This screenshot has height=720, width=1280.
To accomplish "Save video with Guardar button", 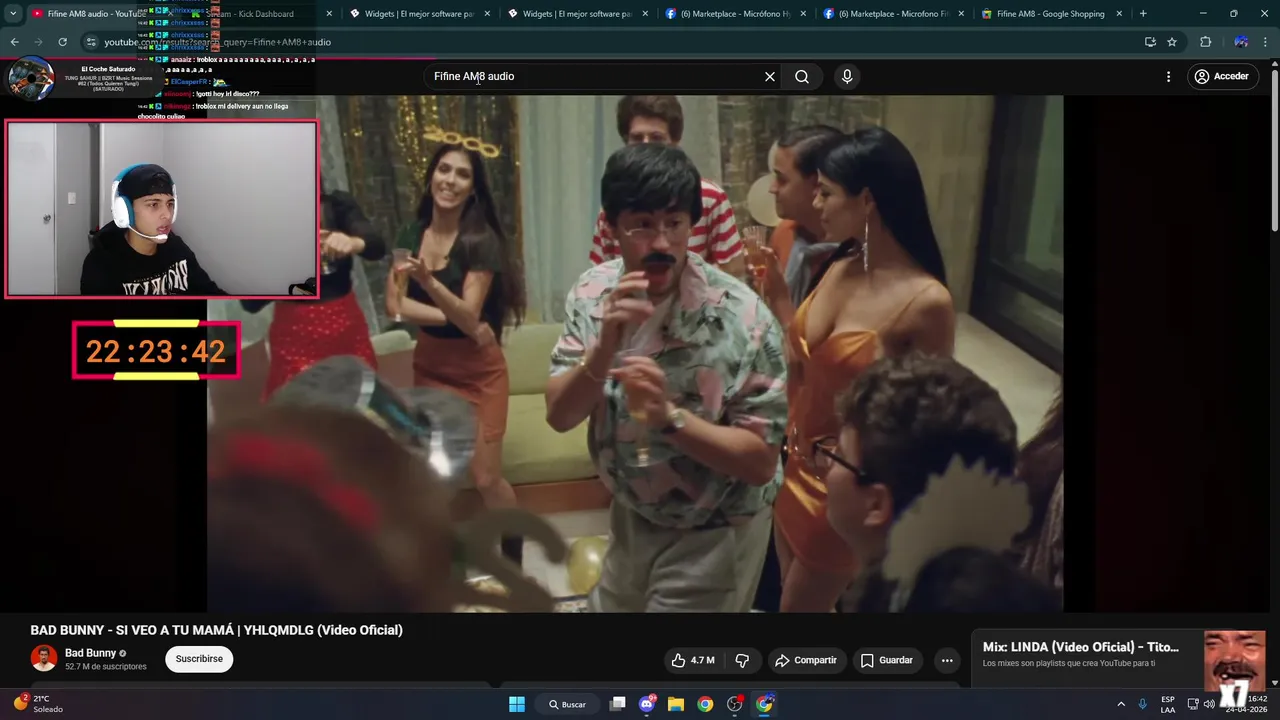I will point(887,660).
